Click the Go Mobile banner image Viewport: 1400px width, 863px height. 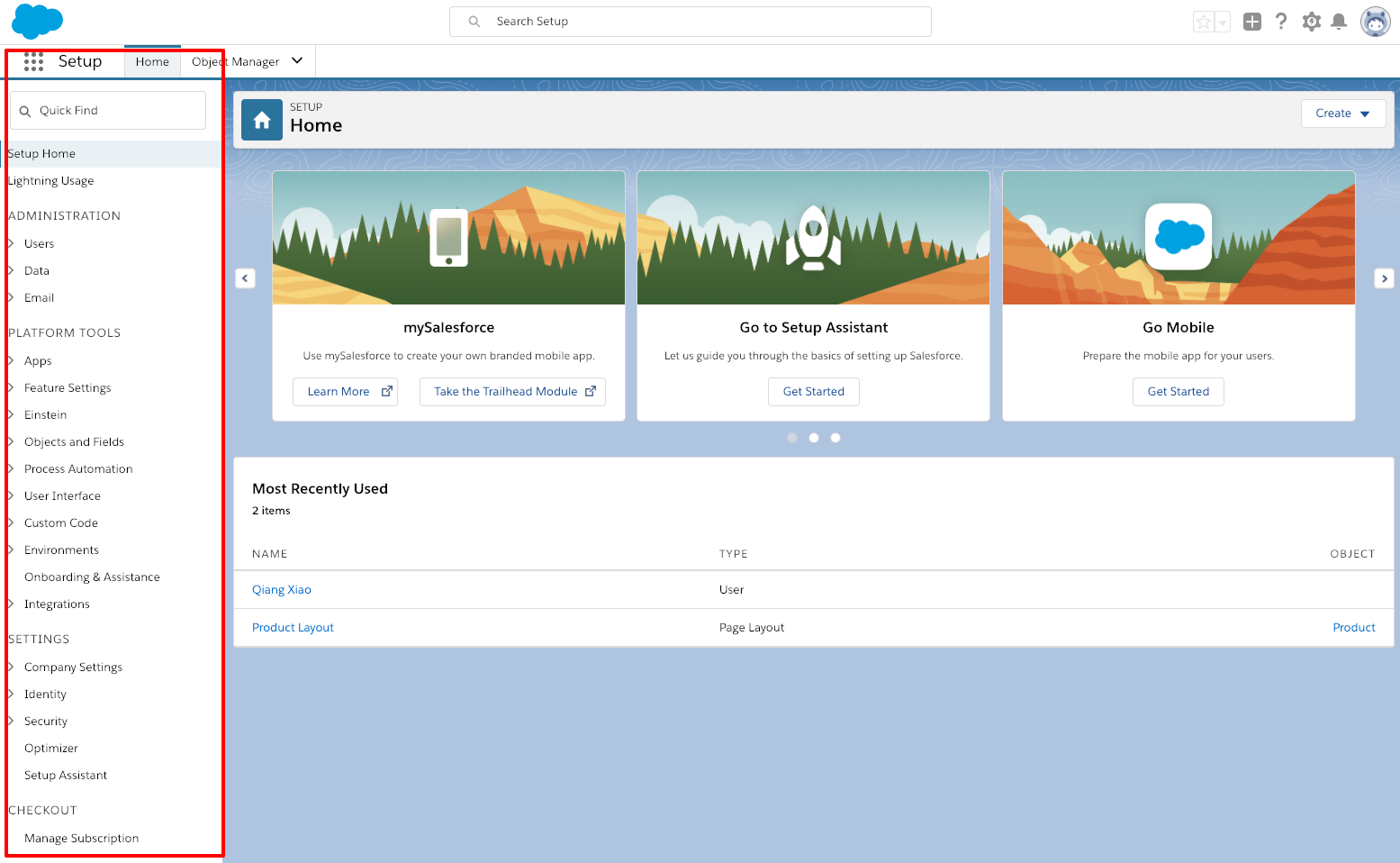tap(1179, 238)
